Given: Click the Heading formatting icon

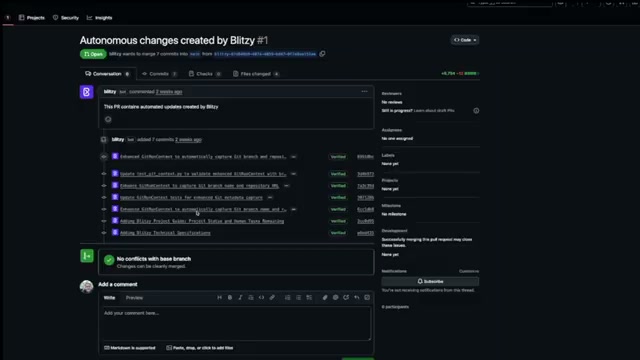Looking at the screenshot, I should [220, 298].
